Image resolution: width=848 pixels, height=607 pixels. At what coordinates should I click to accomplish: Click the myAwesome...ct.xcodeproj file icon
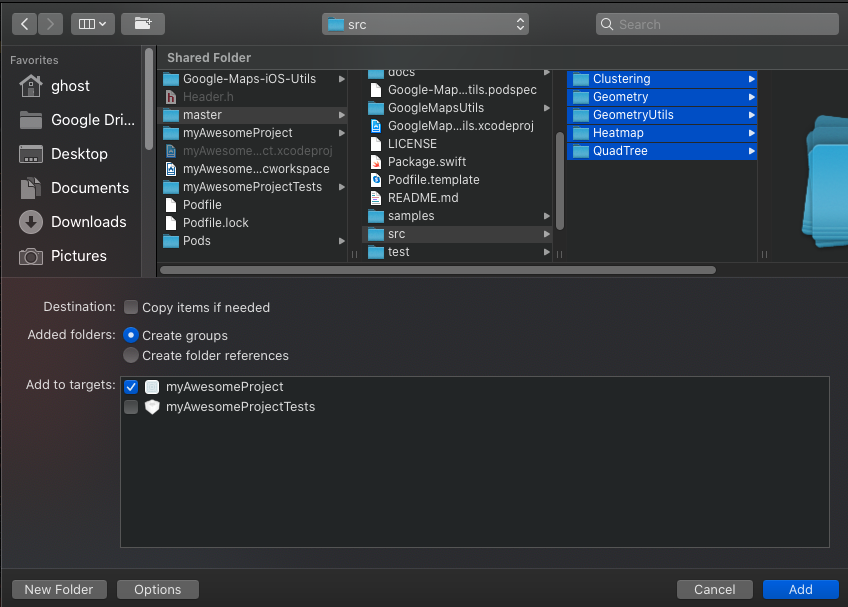[171, 151]
